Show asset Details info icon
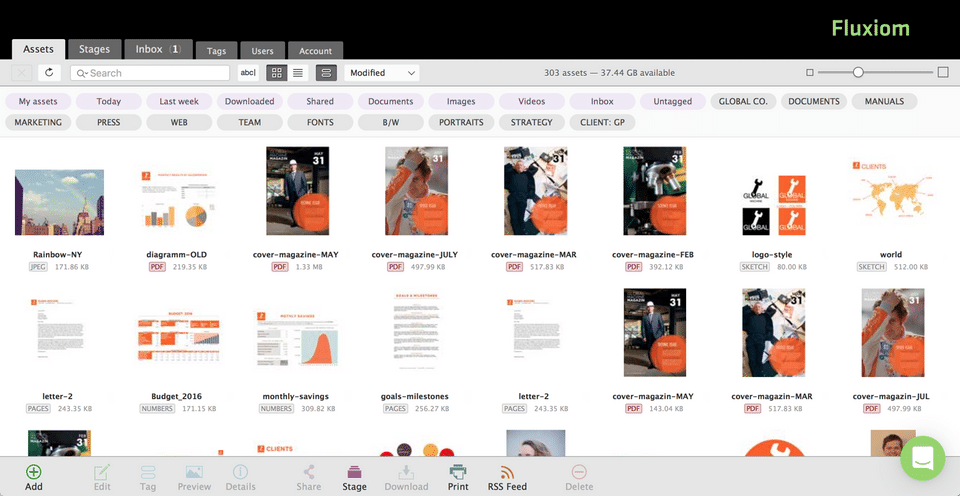 click(241, 472)
